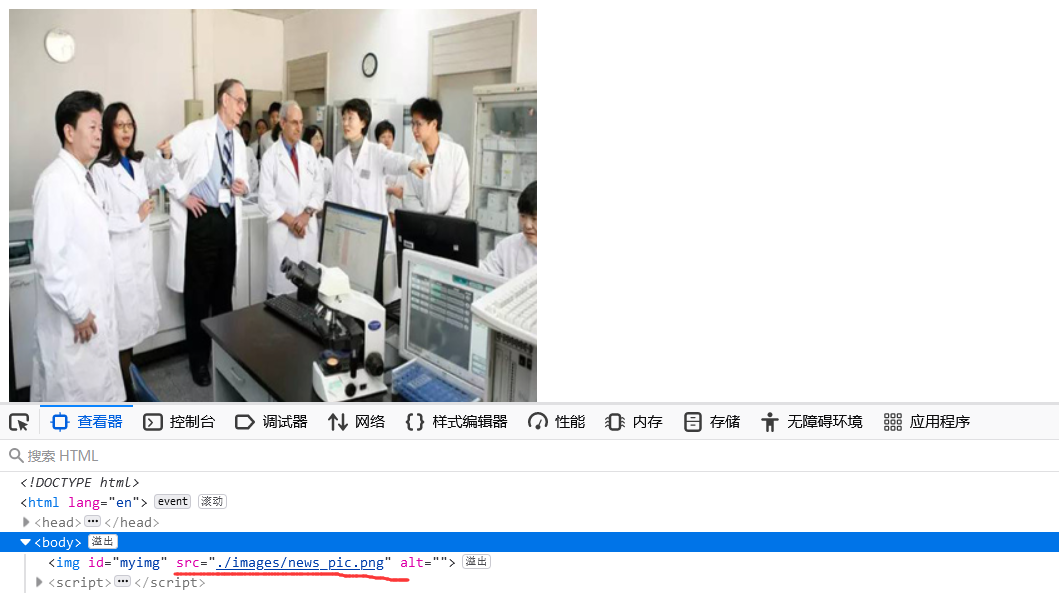The width and height of the screenshot is (1059, 593).
Task: Click the id="myimg" attribute
Action: (128, 563)
